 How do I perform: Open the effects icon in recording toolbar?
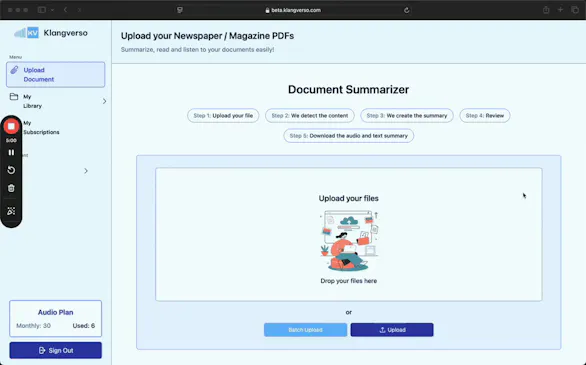click(11, 211)
